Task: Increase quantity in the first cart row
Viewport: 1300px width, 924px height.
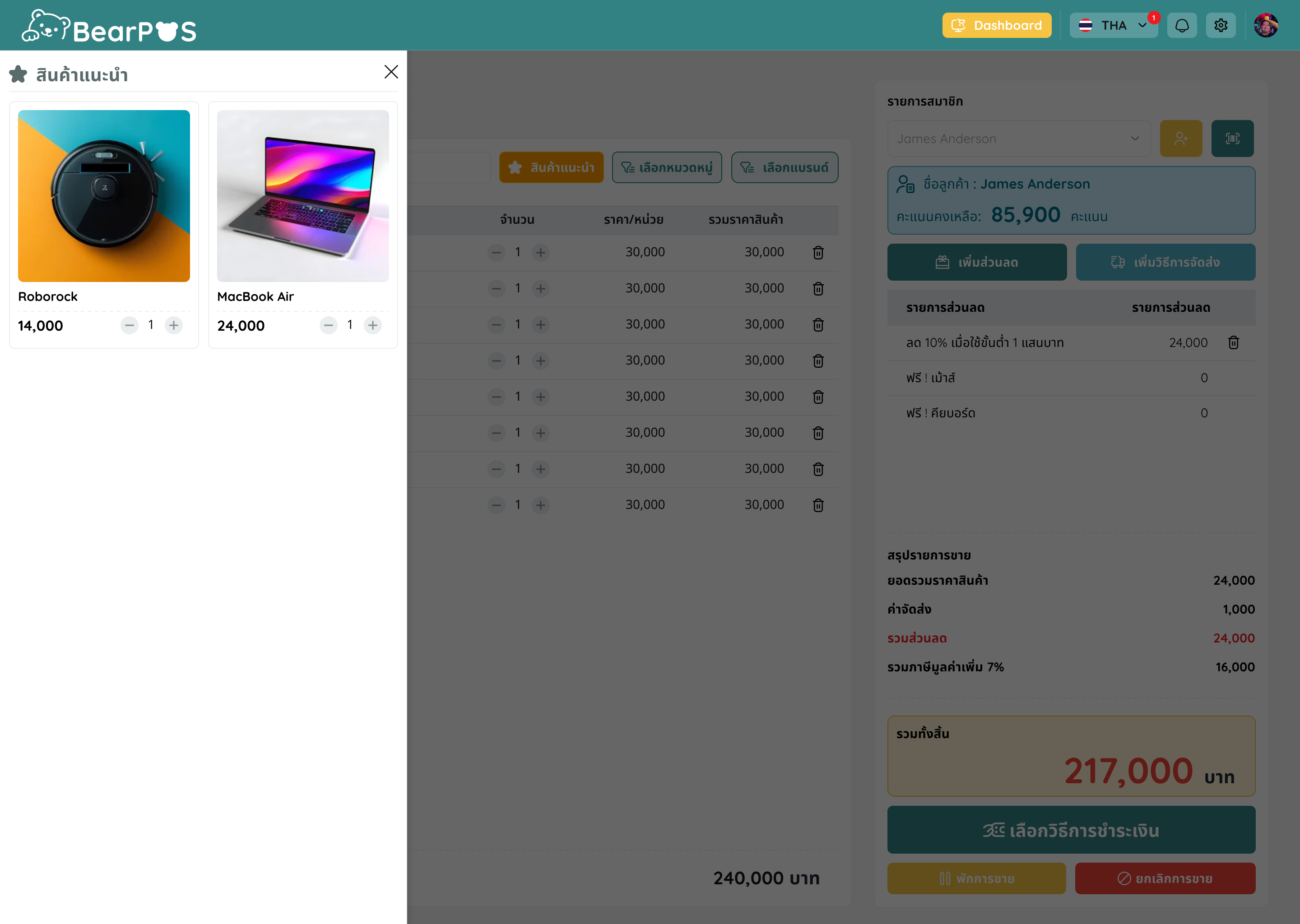Action: click(541, 253)
